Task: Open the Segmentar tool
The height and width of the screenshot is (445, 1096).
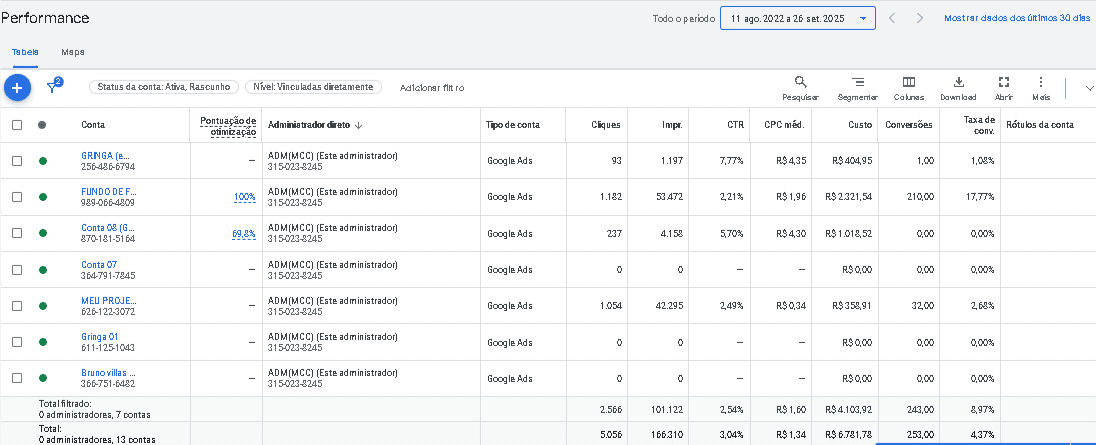Action: click(x=857, y=88)
